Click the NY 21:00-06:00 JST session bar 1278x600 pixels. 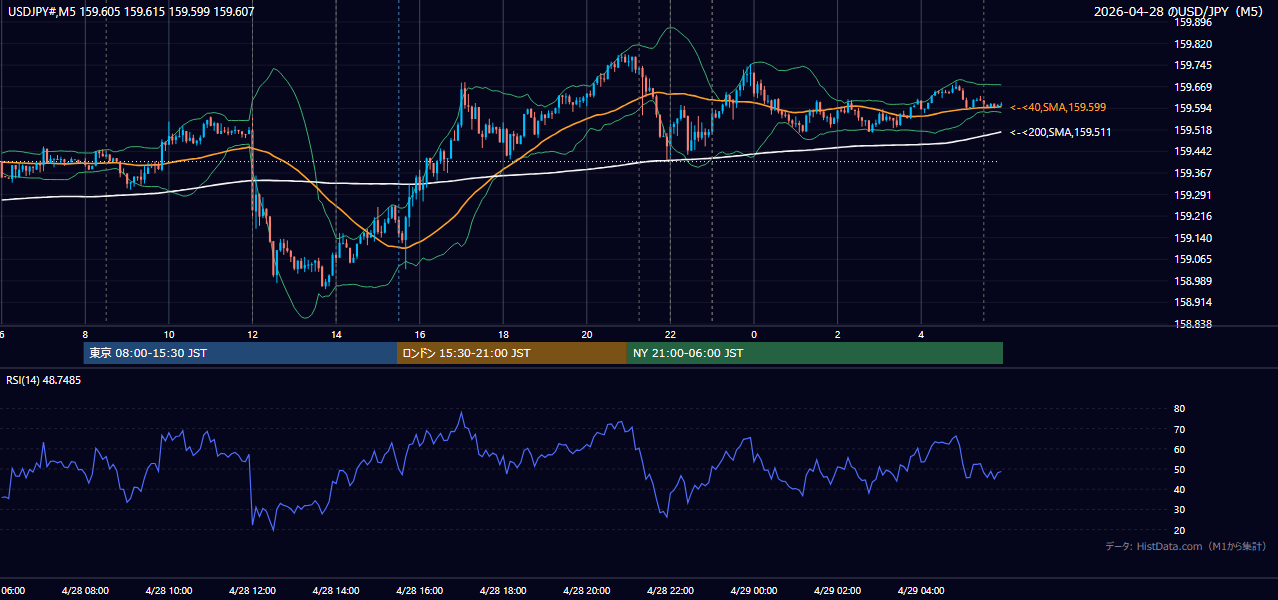(815, 353)
